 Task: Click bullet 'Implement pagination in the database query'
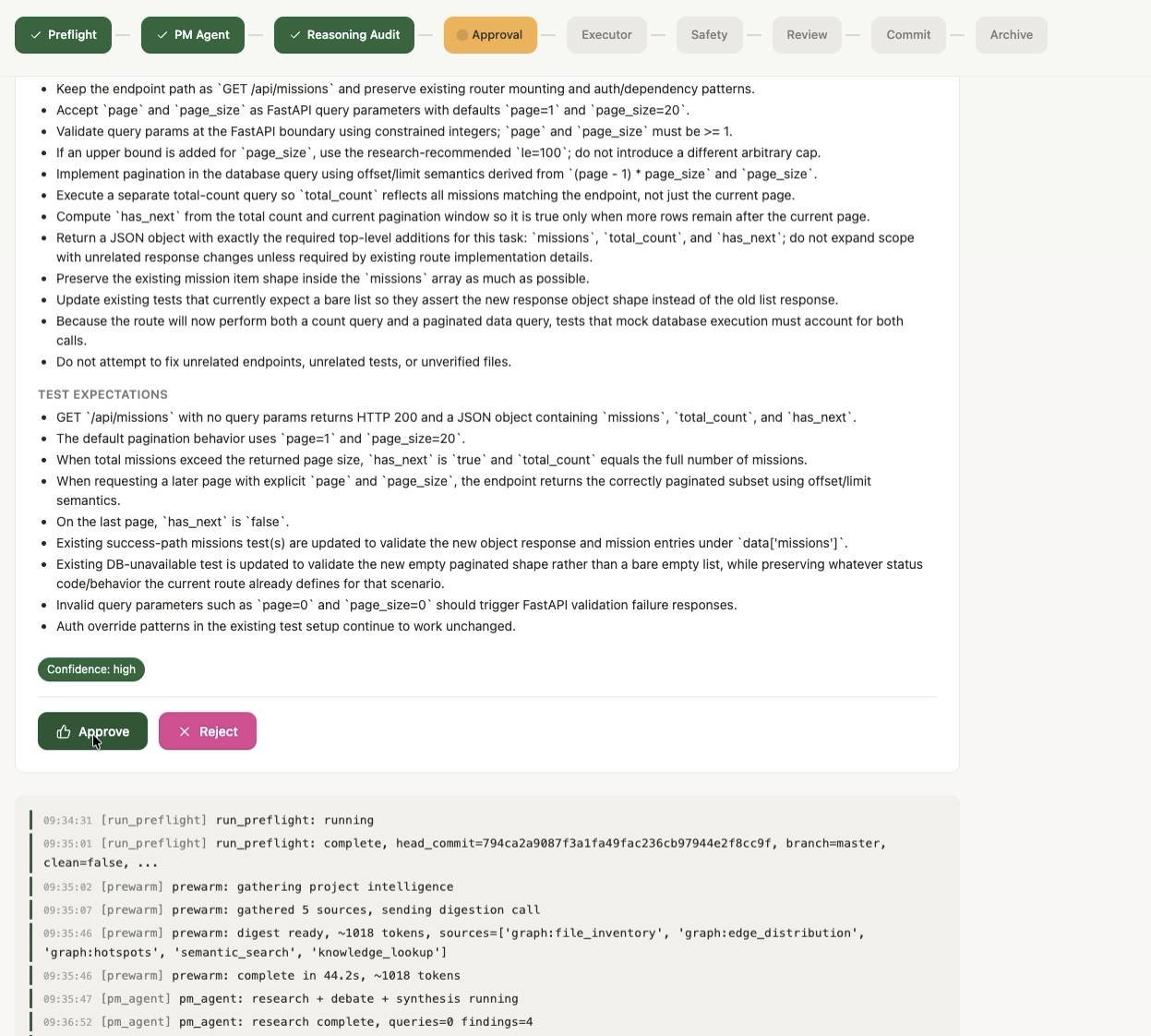pyautogui.click(x=437, y=174)
